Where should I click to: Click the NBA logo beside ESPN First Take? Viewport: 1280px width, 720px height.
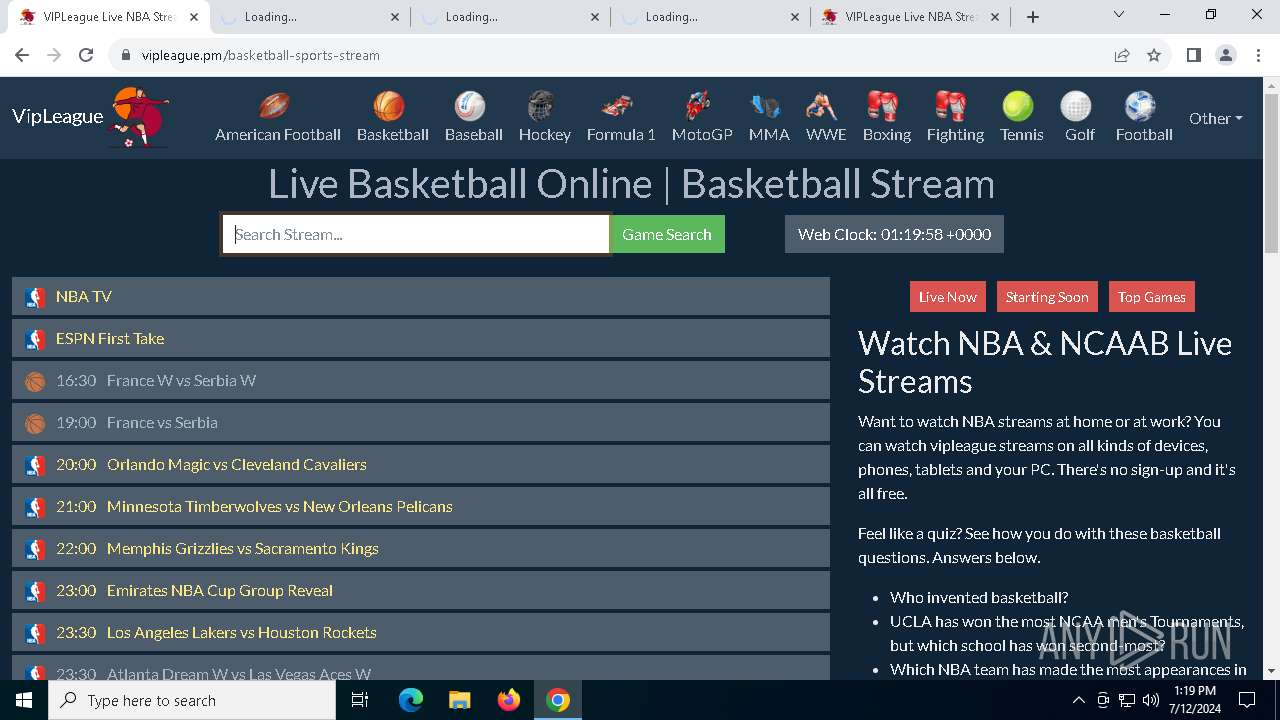tap(35, 339)
